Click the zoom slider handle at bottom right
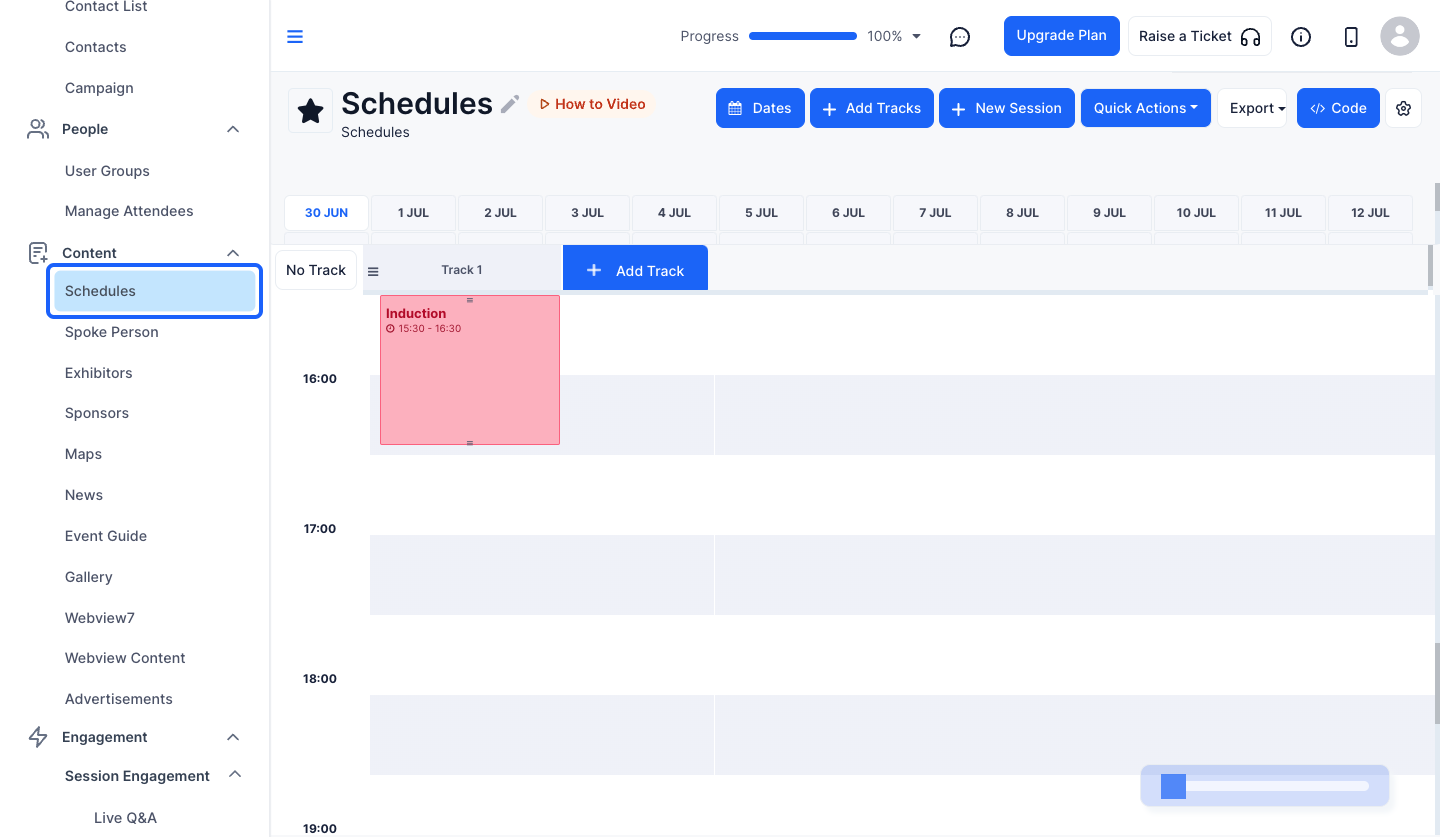1440x837 pixels. coord(1173,786)
